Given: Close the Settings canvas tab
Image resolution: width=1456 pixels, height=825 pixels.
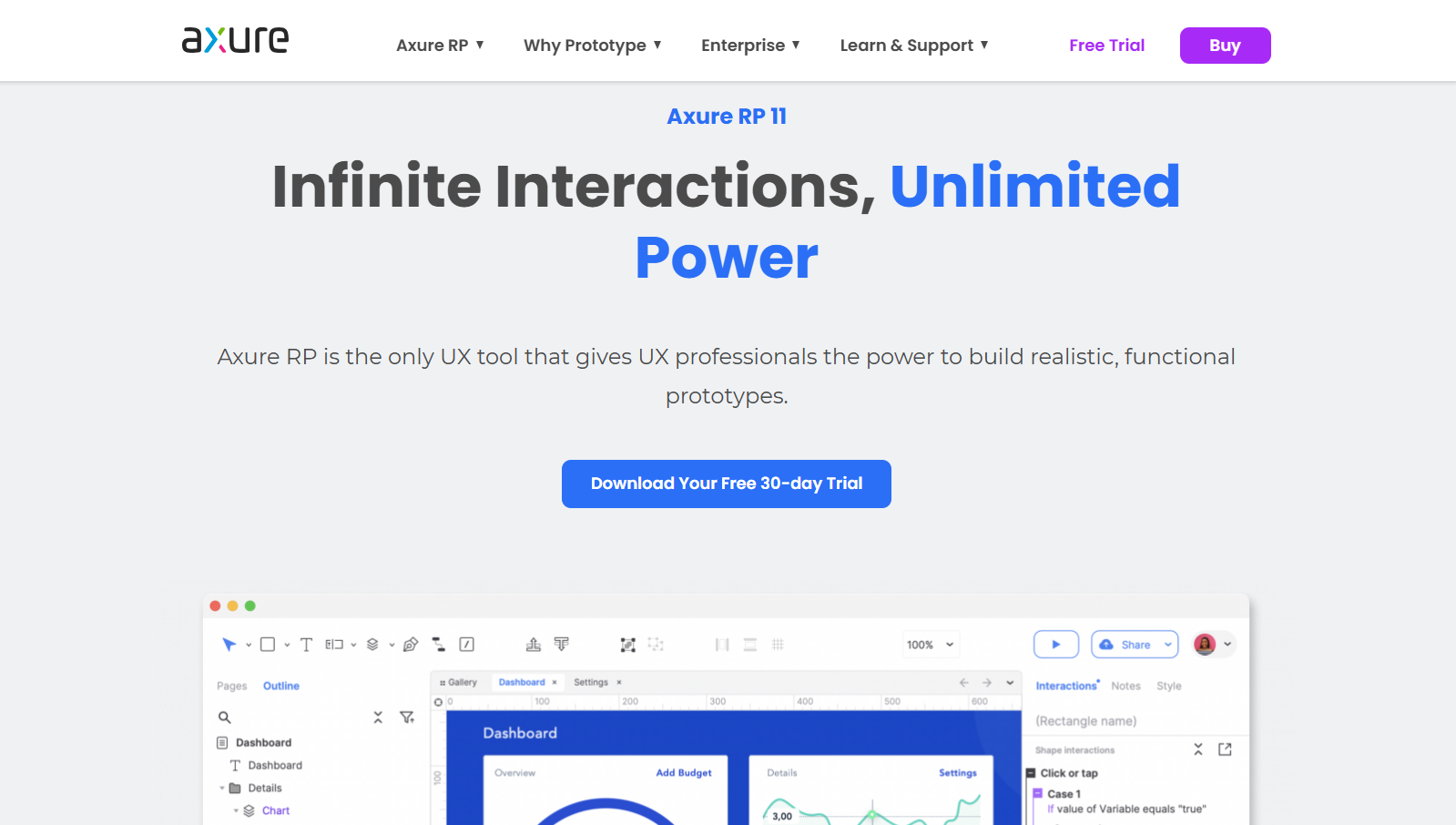Looking at the screenshot, I should click(619, 682).
